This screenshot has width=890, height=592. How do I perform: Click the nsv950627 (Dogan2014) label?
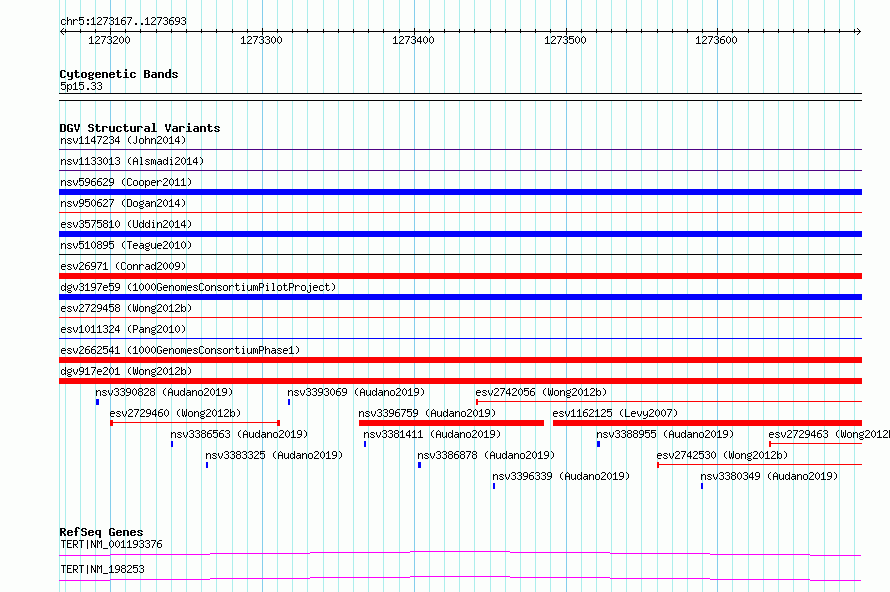[123, 203]
